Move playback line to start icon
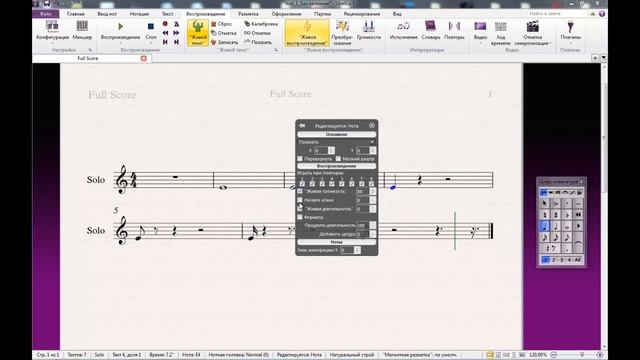Screen dimensions: 640x360 (x=165, y=42)
